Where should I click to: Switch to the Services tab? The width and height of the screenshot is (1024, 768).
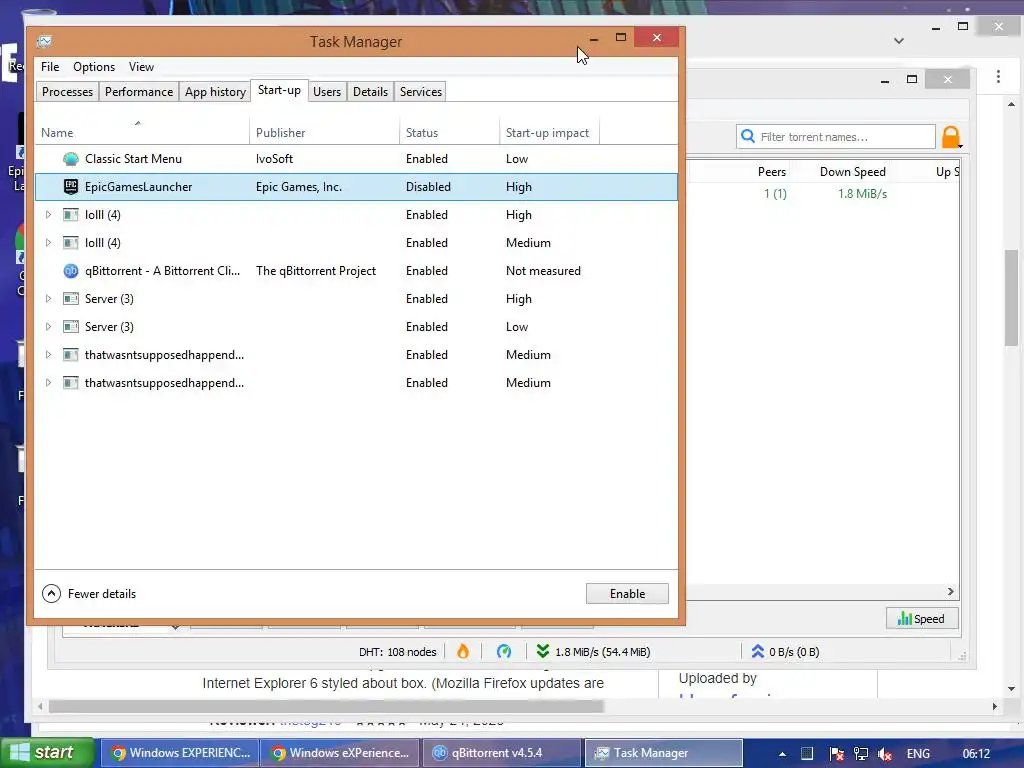point(421,91)
